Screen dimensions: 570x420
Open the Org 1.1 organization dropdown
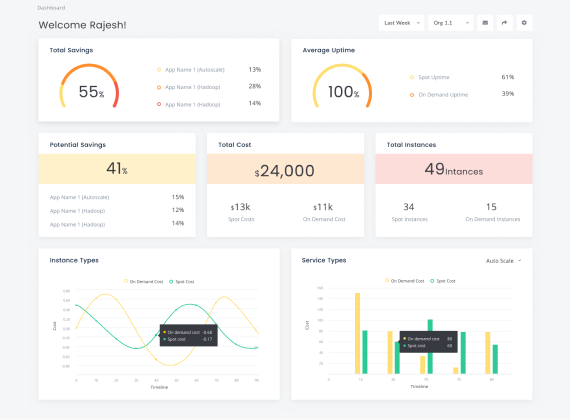[451, 23]
